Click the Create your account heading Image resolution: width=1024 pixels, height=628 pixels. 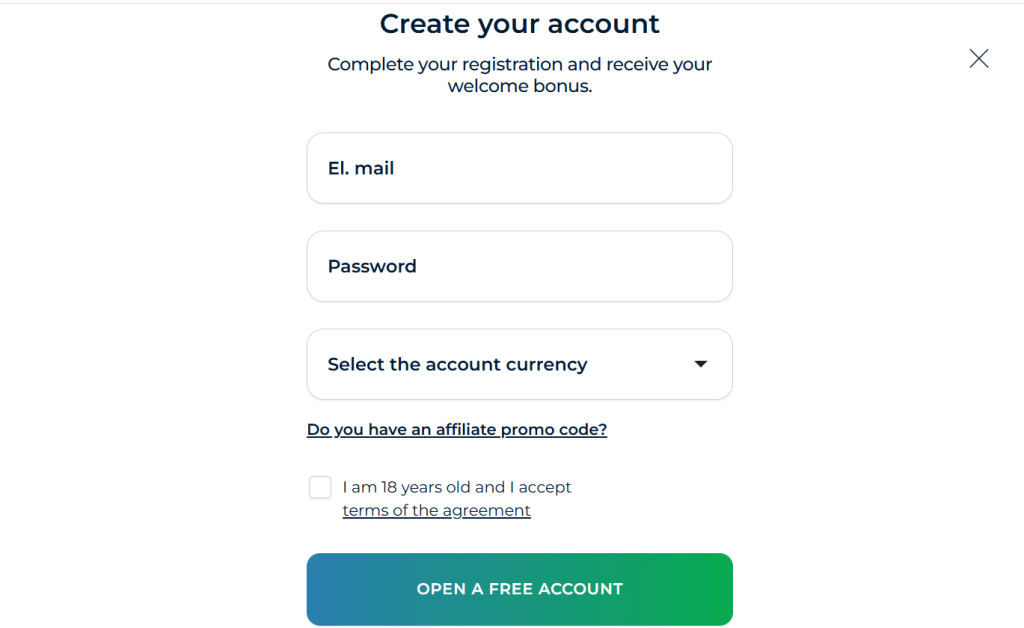point(519,23)
